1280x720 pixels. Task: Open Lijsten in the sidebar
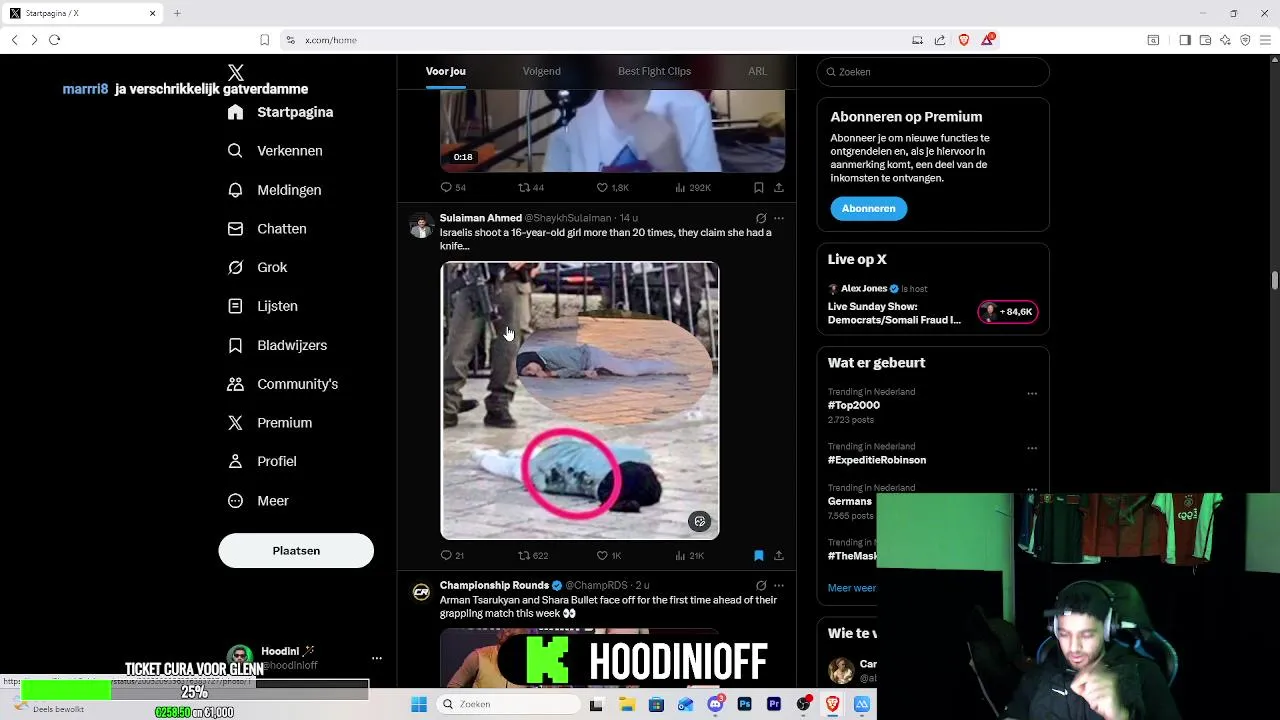coord(262,306)
